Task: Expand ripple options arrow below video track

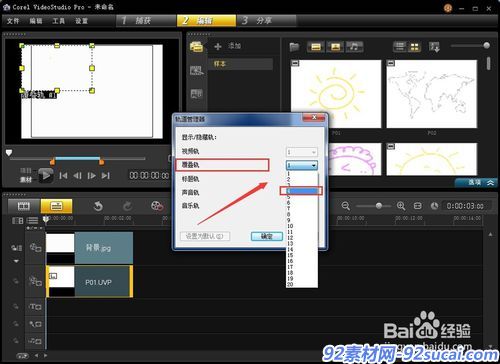Action: tap(16, 261)
